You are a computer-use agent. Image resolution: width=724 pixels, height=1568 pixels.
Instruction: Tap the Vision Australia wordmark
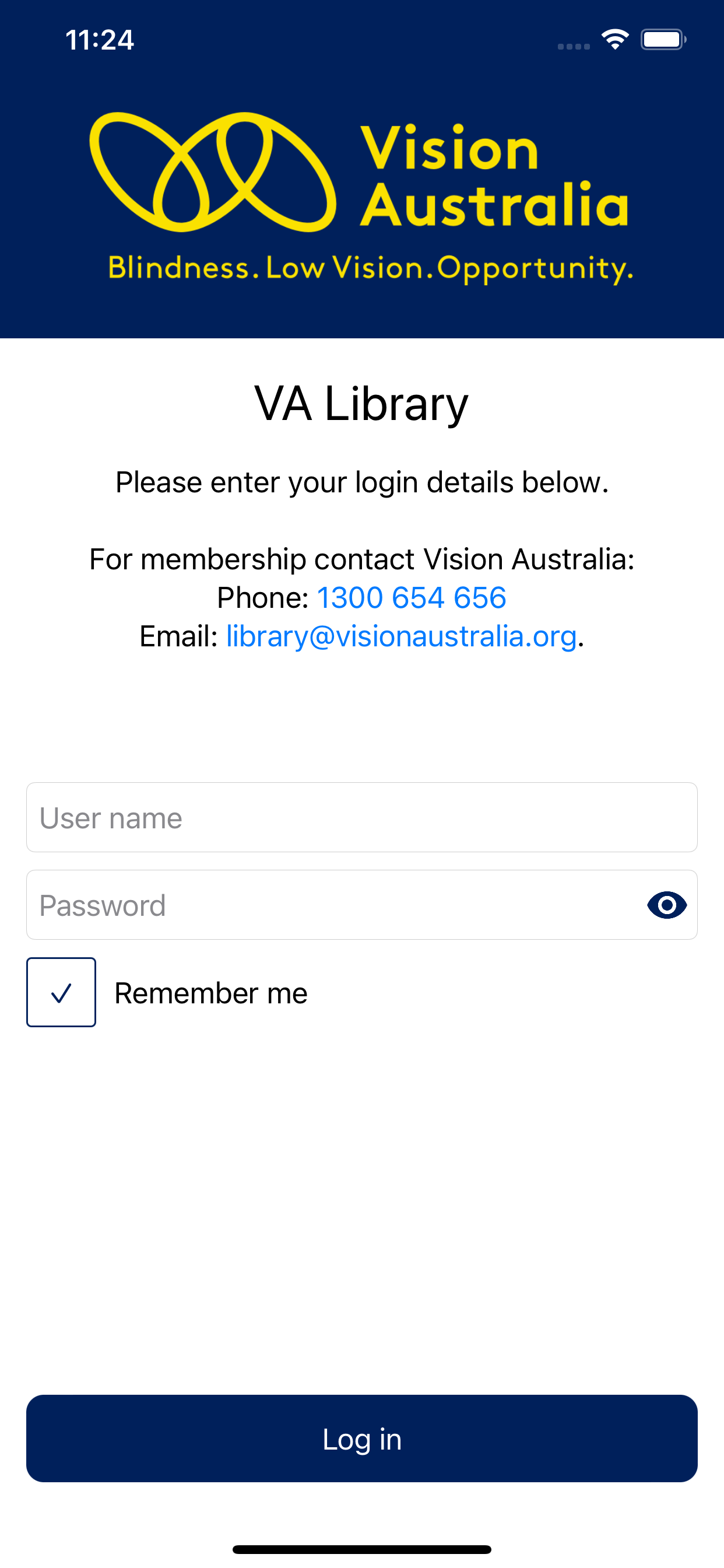(494, 176)
